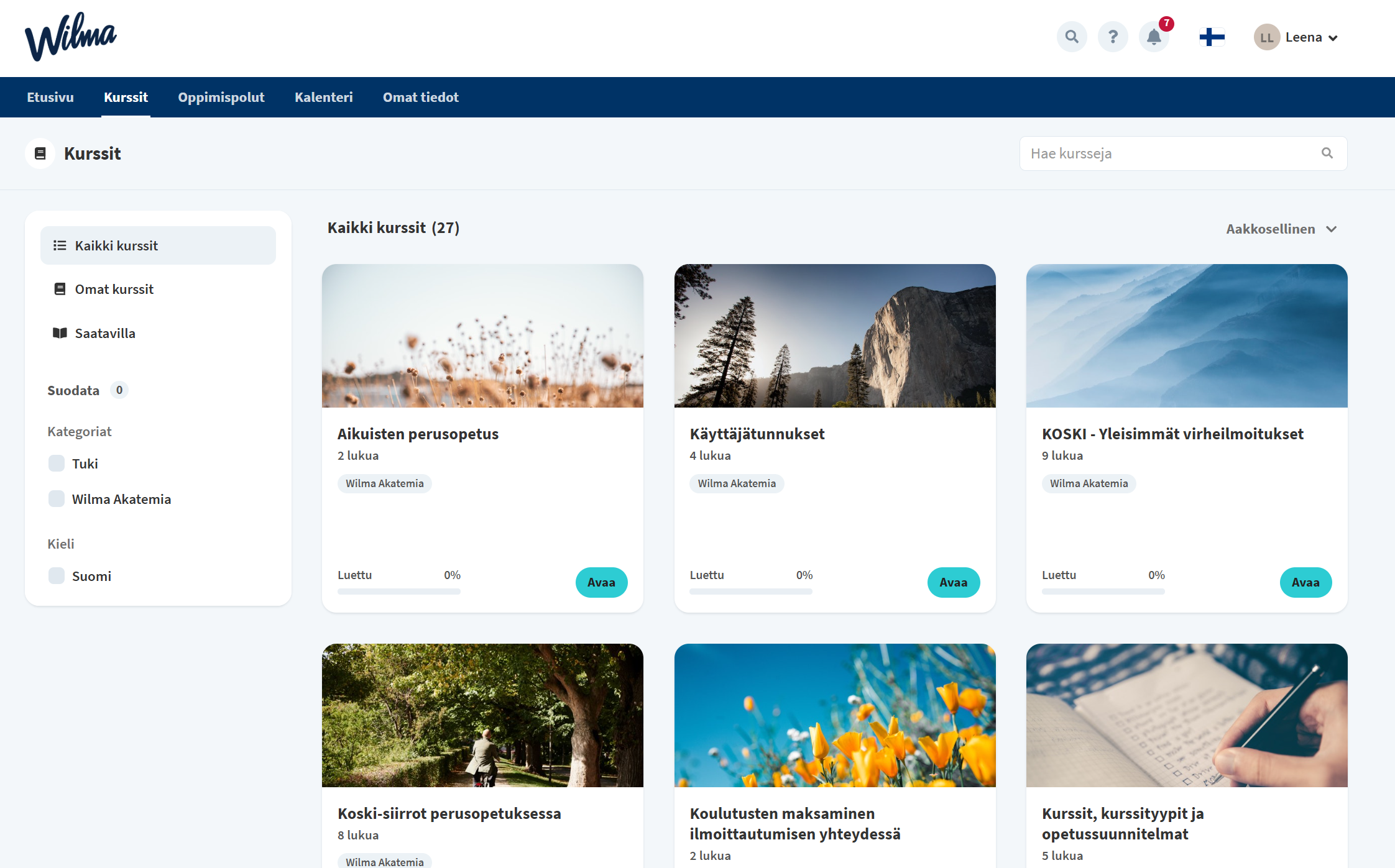This screenshot has height=868, width=1395.
Task: Click the Wilma logo
Action: click(x=70, y=37)
